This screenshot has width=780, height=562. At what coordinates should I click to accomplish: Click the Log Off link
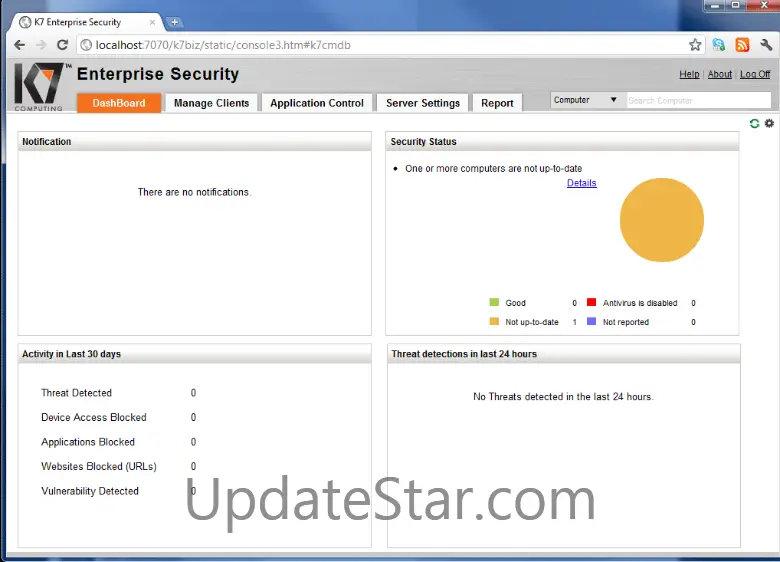755,74
